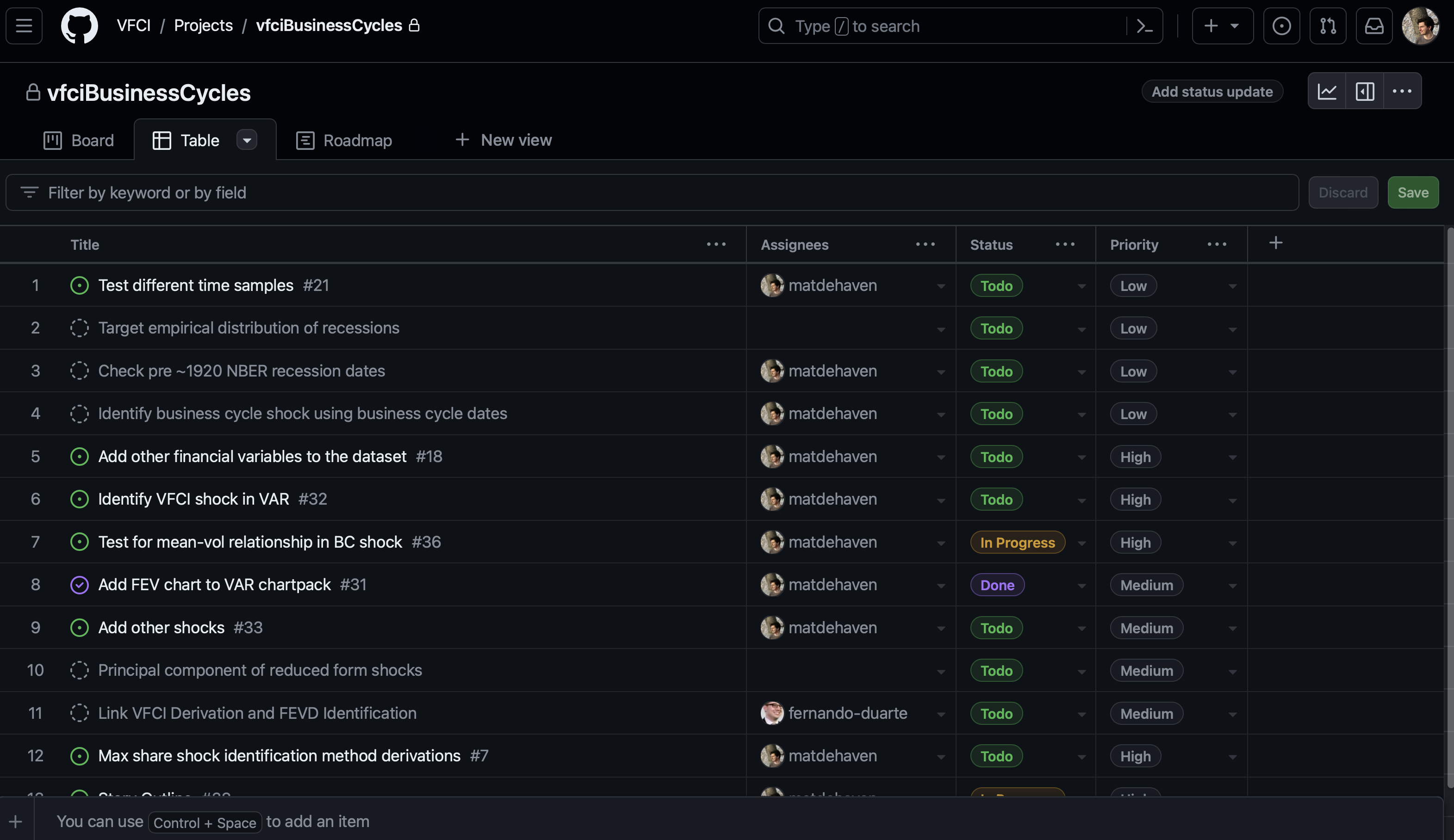1454x840 pixels.
Task: Open the notifications inbox icon
Action: (x=1374, y=26)
